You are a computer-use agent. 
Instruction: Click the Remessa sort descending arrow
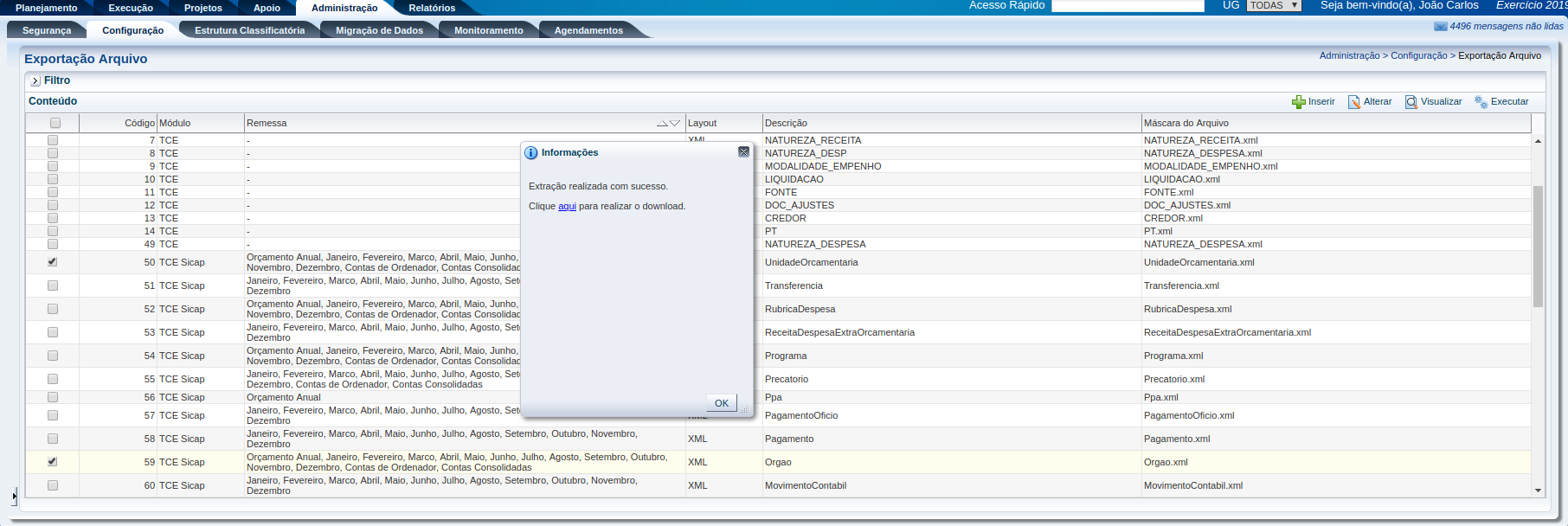pyautogui.click(x=675, y=124)
